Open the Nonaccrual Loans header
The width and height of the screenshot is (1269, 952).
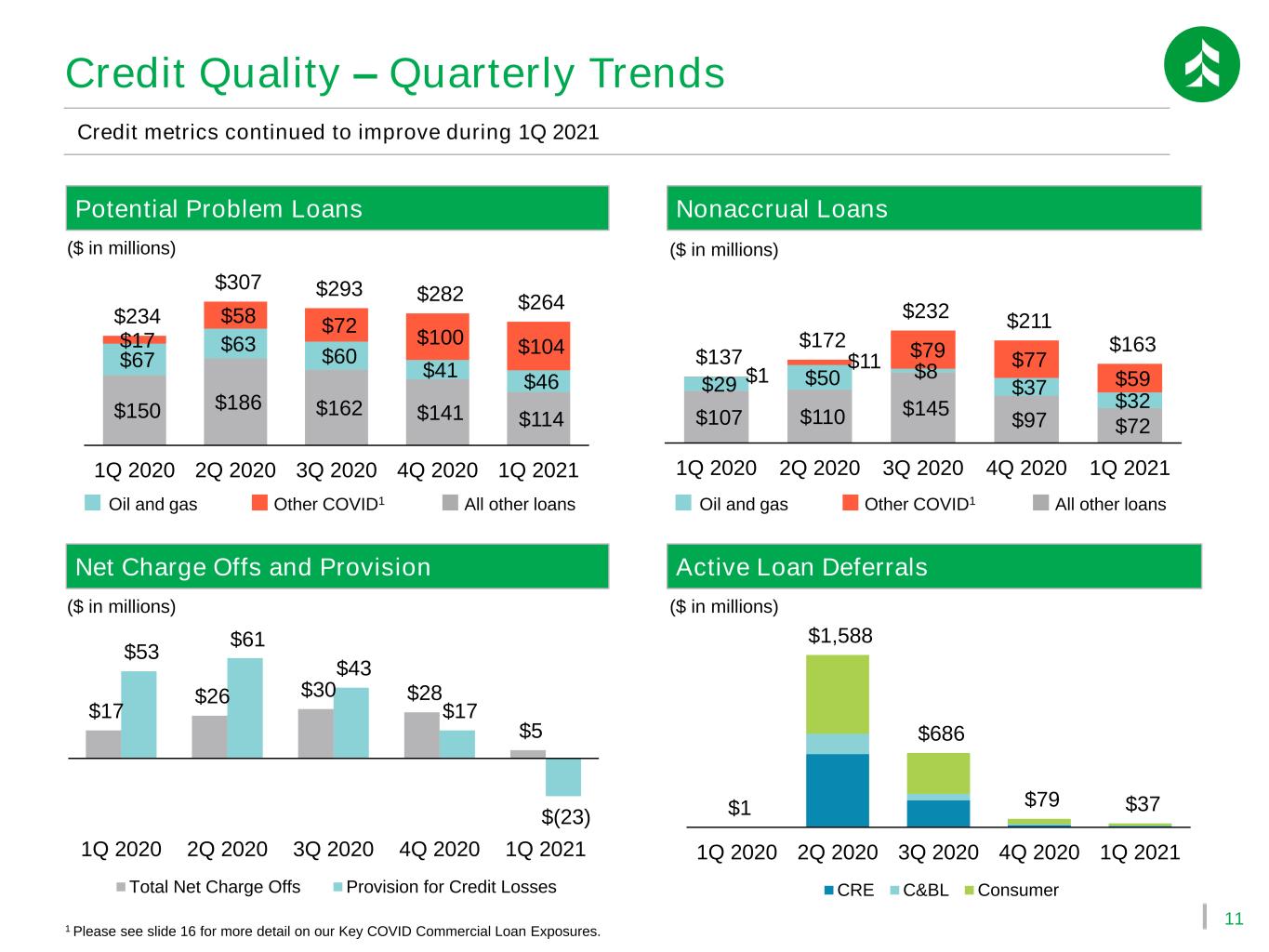coord(934,208)
